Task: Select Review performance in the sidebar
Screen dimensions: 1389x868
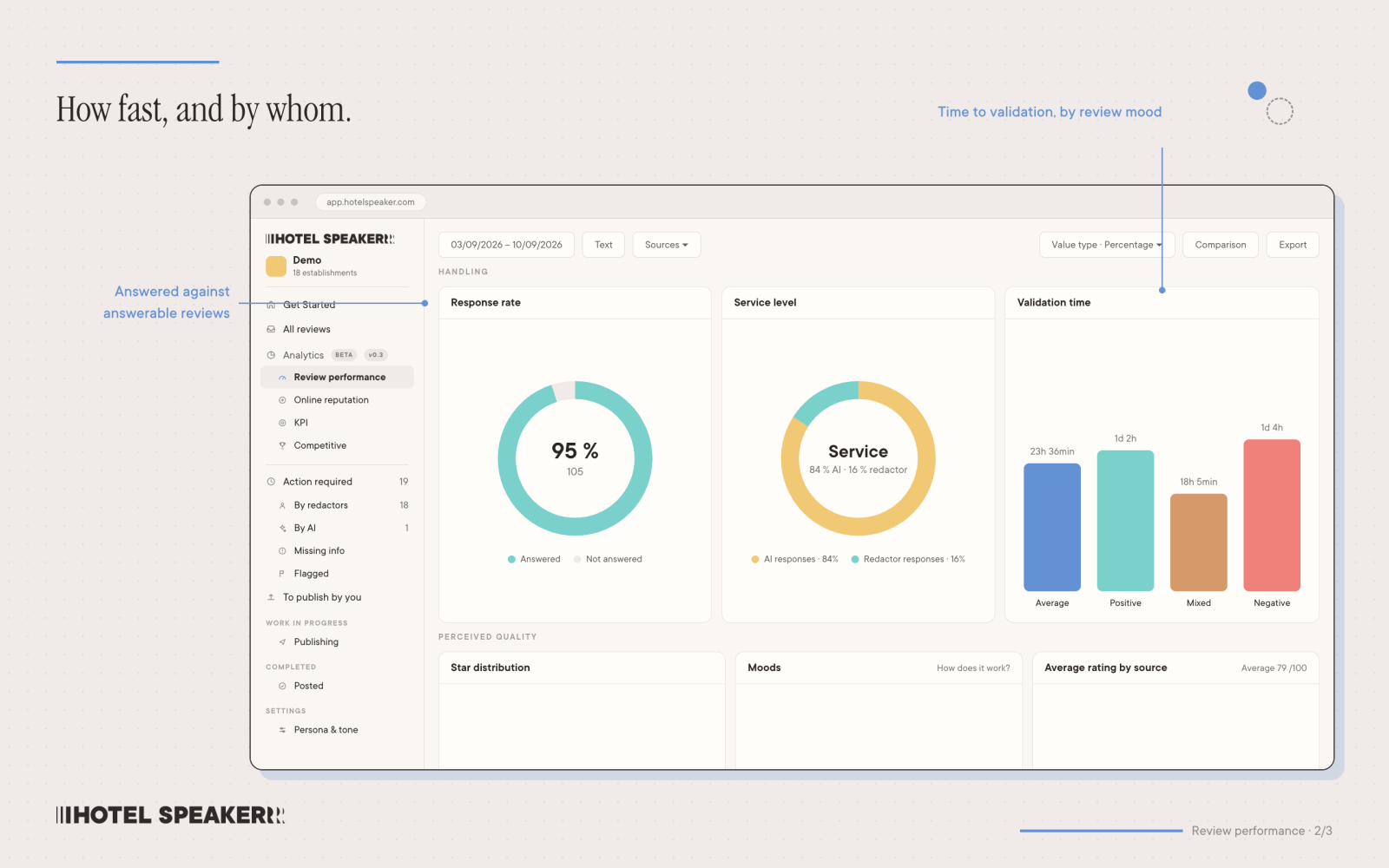Action: pos(337,378)
